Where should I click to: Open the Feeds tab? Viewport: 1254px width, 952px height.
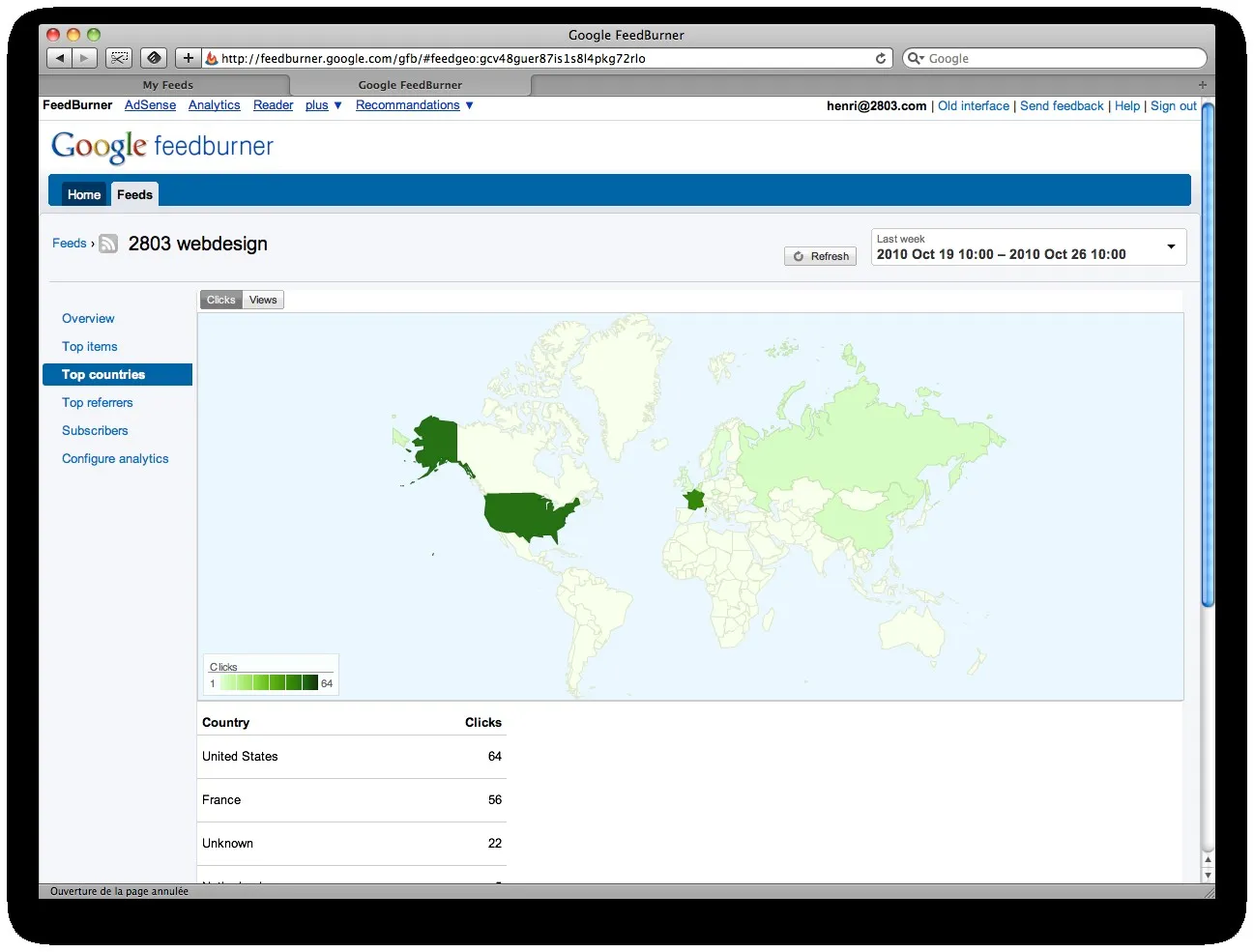[x=134, y=194]
